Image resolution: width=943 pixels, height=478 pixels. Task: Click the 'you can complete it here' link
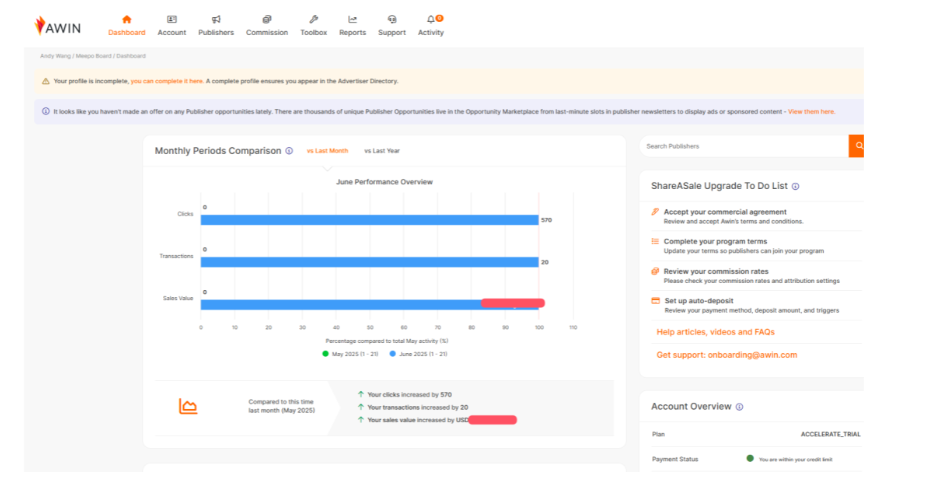coord(167,81)
